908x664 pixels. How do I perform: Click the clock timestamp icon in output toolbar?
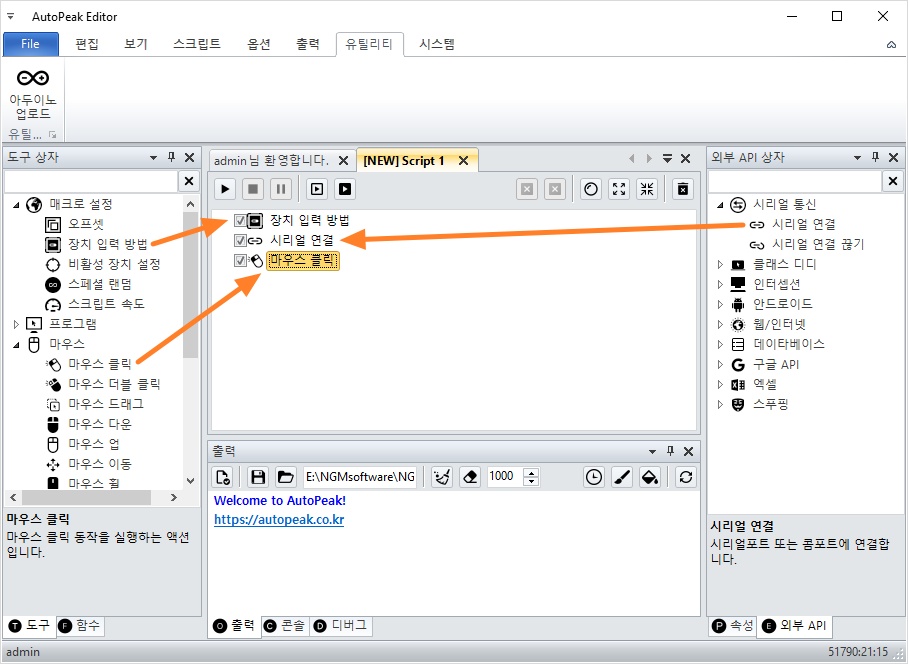coord(594,477)
